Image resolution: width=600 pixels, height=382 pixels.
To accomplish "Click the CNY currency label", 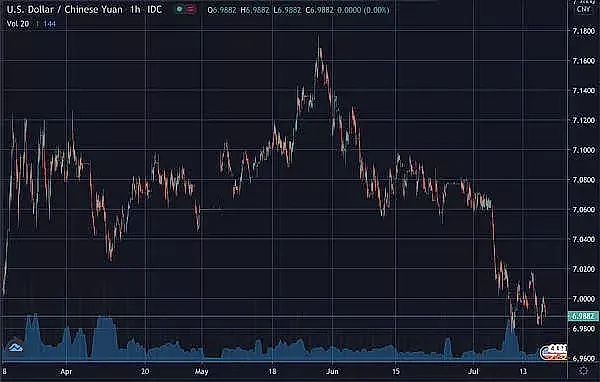I will (x=583, y=9).
